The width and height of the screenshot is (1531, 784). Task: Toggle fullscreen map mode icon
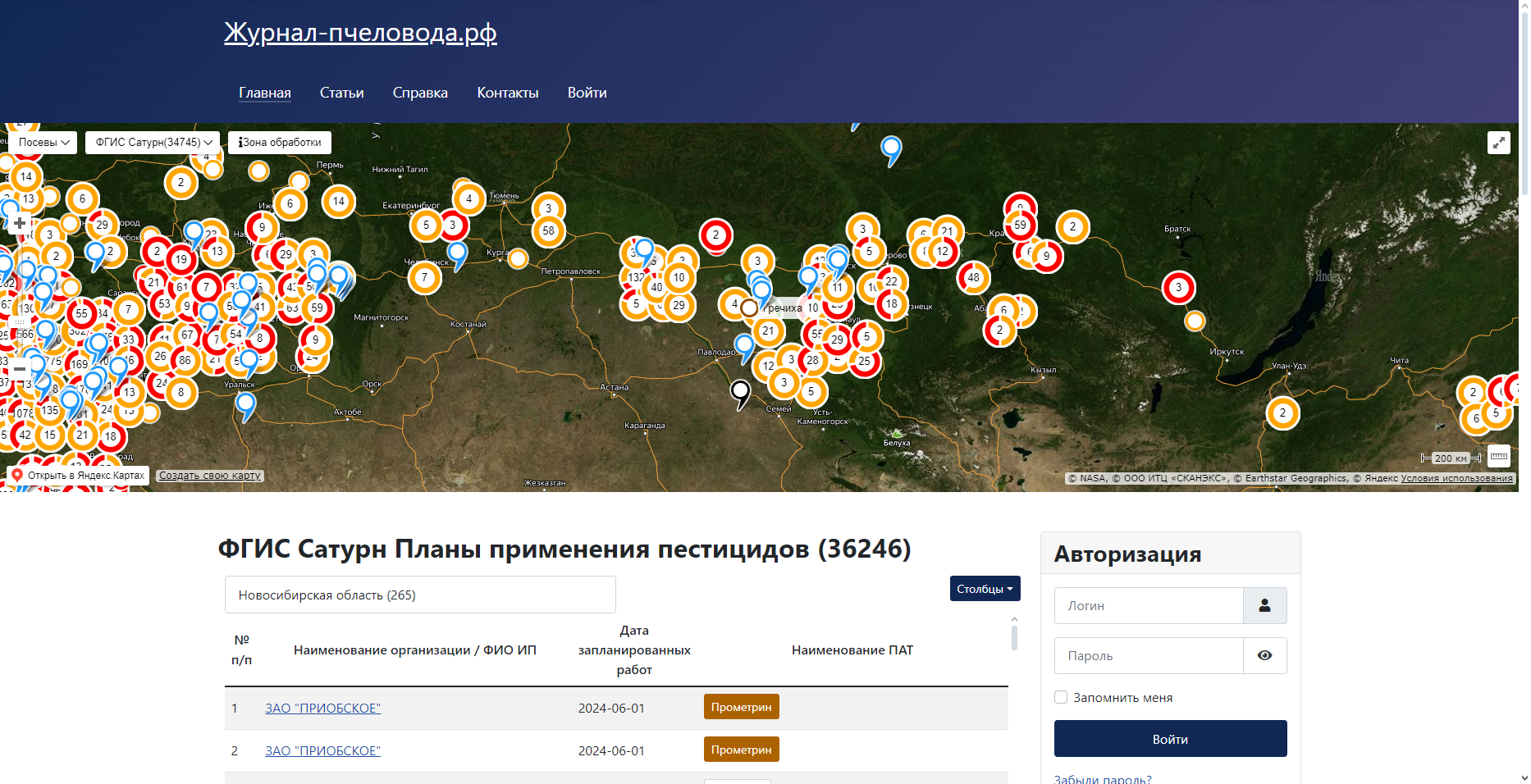tap(1499, 143)
